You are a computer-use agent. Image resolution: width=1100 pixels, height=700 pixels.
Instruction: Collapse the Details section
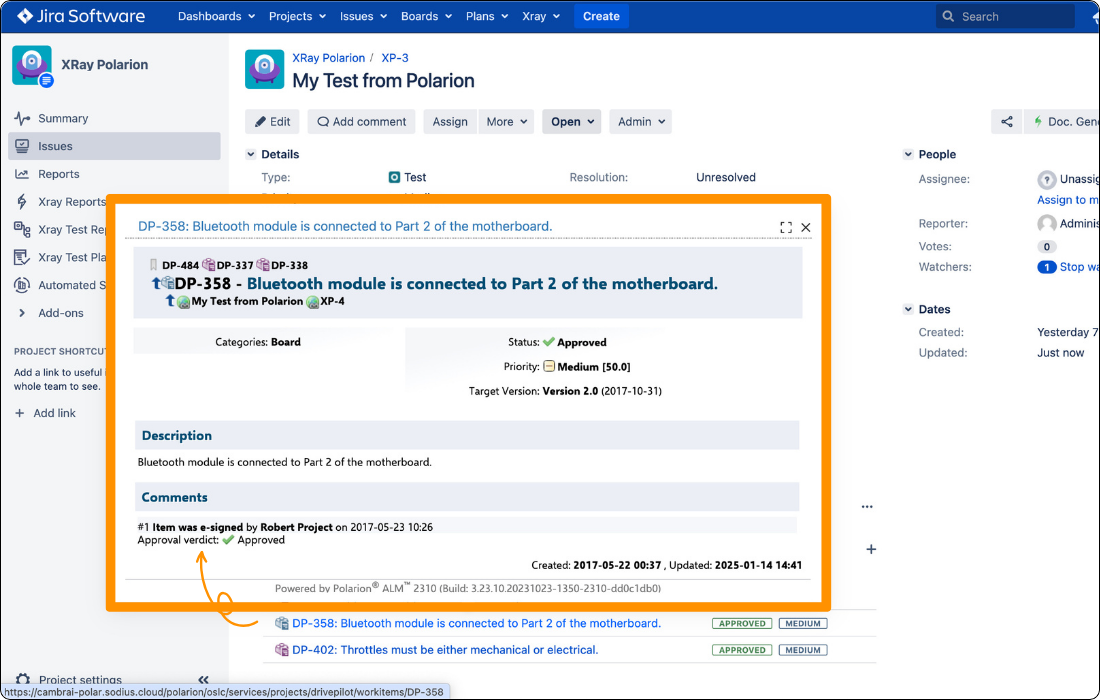tap(250, 154)
